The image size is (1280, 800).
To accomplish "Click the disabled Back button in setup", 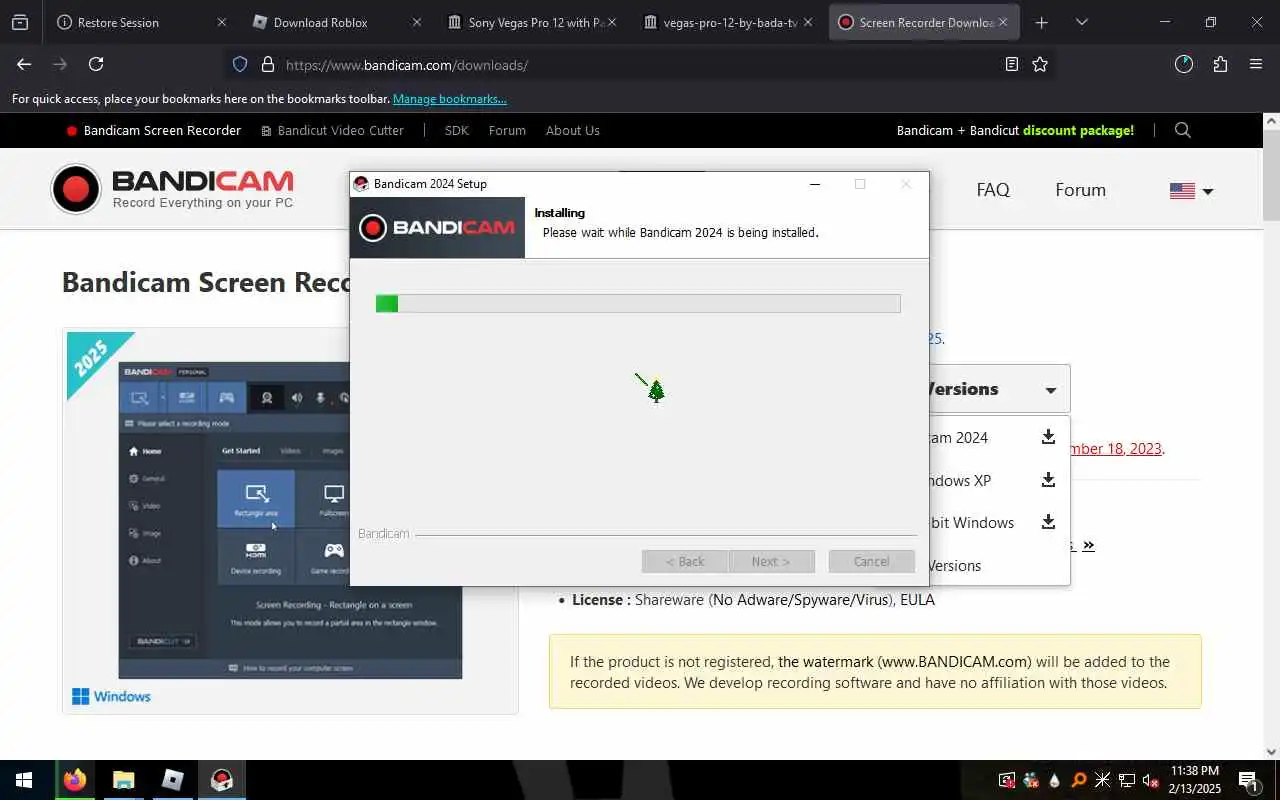I will click(x=685, y=561).
